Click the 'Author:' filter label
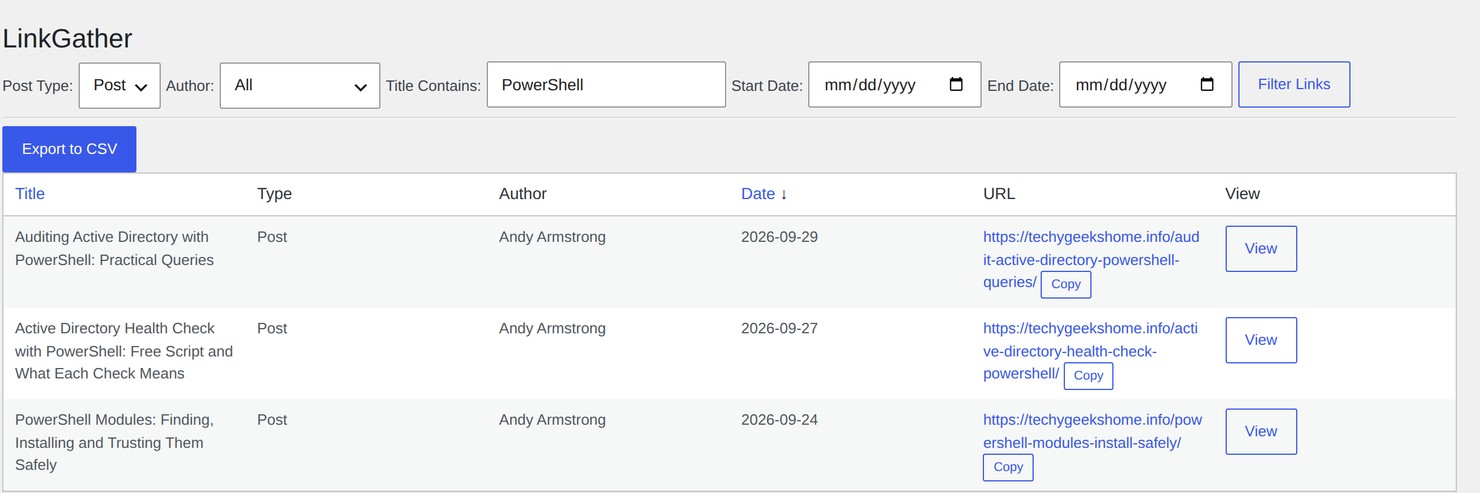 coord(190,86)
